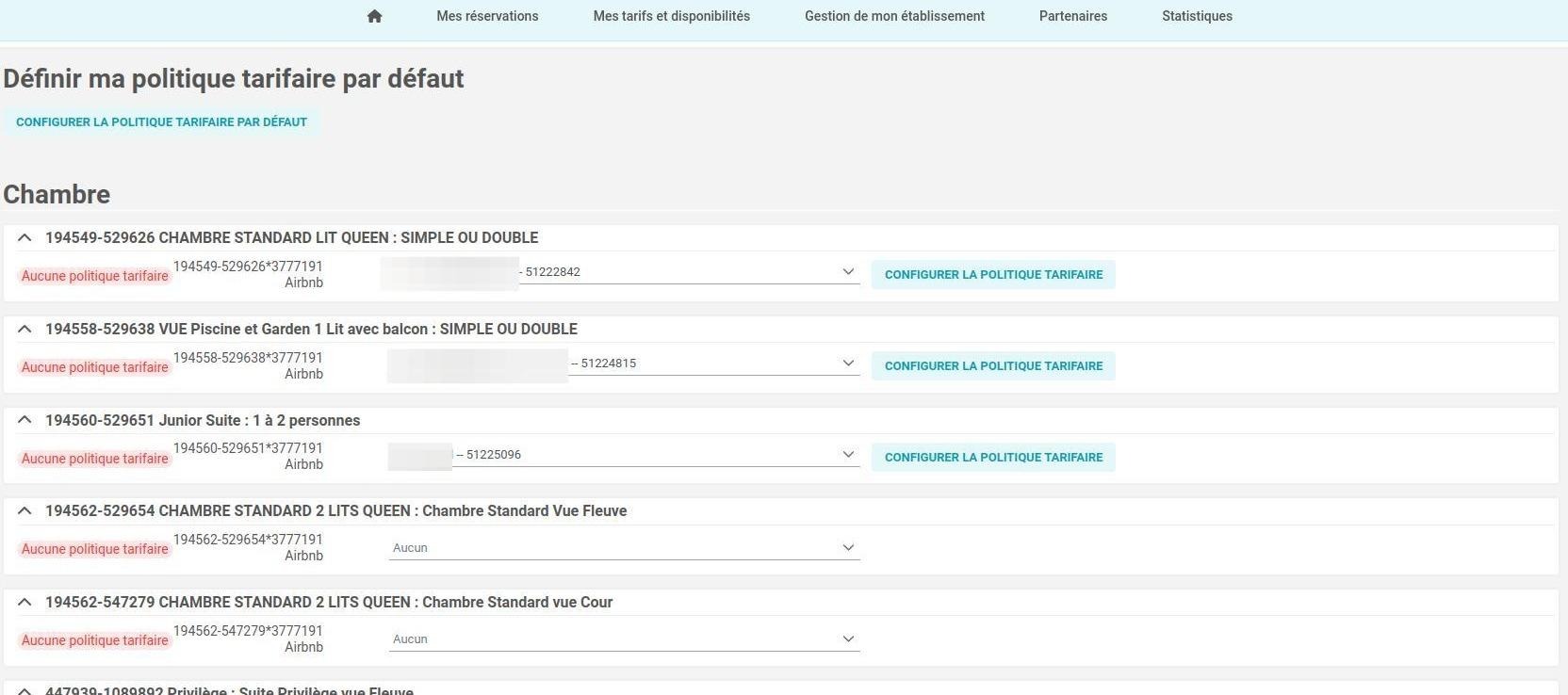Screen dimensions: 1568x695
Task: Open the Aucun dropdown for 194562-529654 Airbnb
Action: [x=624, y=548]
